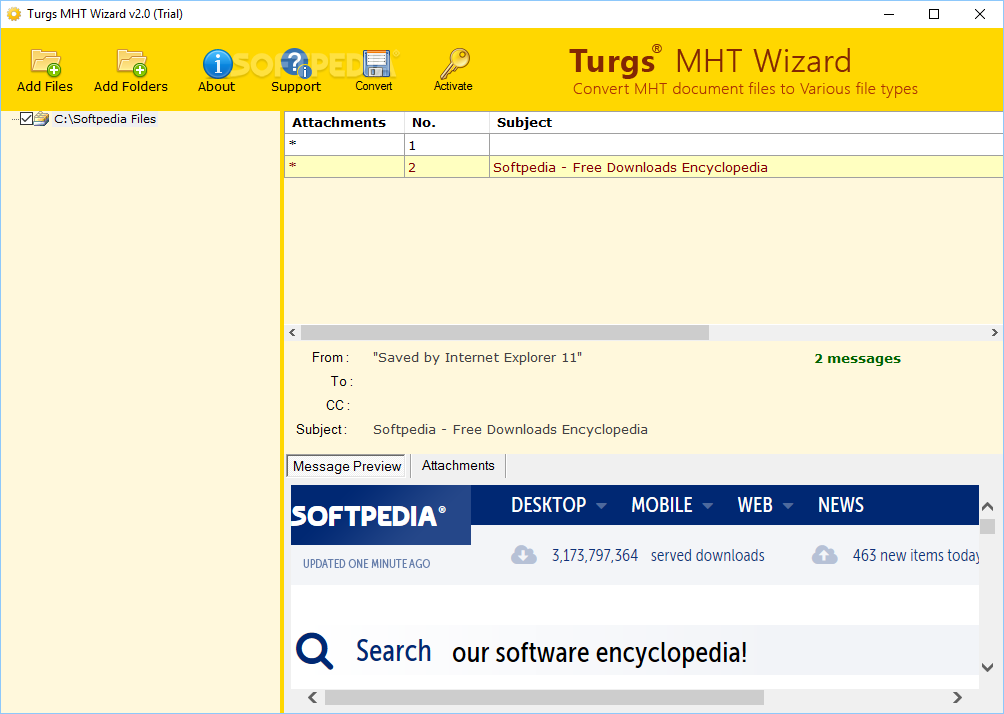Click the search magnifier icon in preview
This screenshot has width=1004, height=714.
(x=314, y=651)
